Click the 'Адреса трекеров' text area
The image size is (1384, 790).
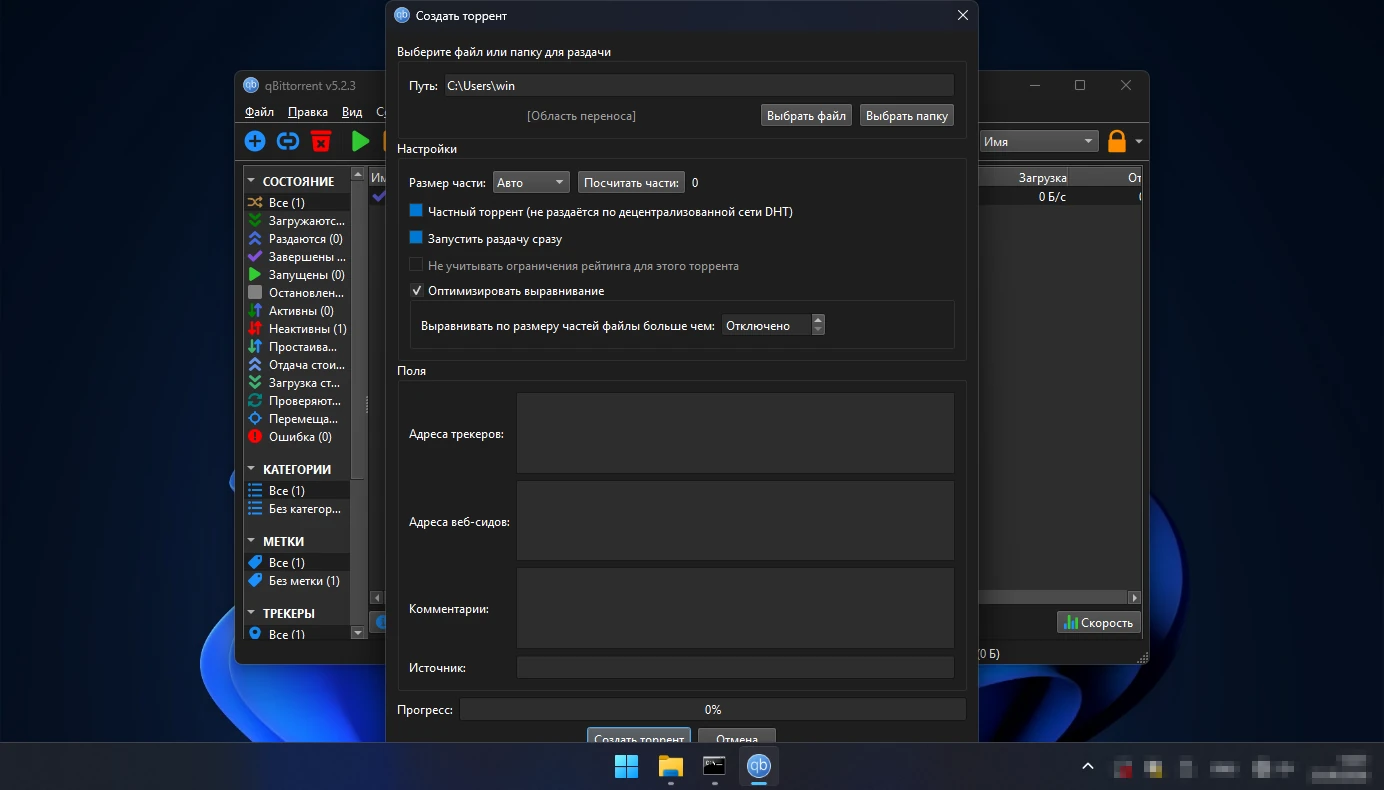pos(735,433)
